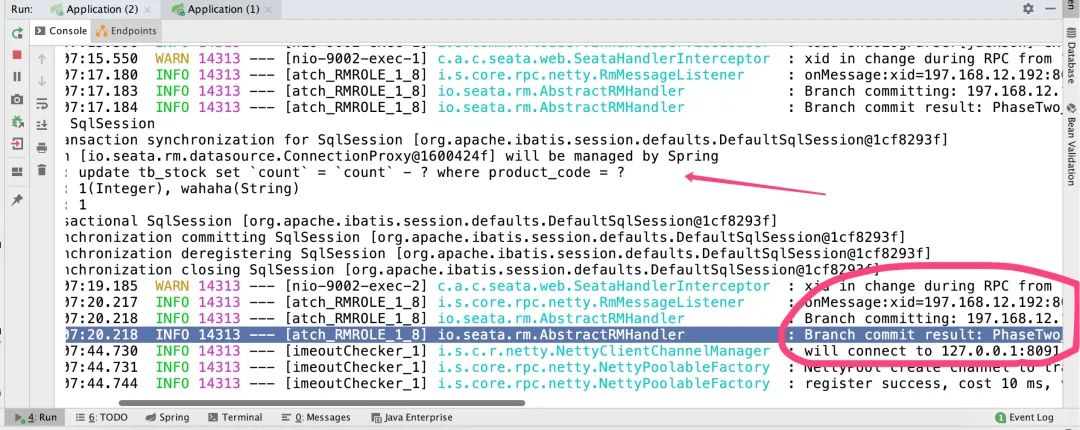This screenshot has width=1080, height=430.
Task: Open the Java Enterprise tool window
Action: point(411,418)
